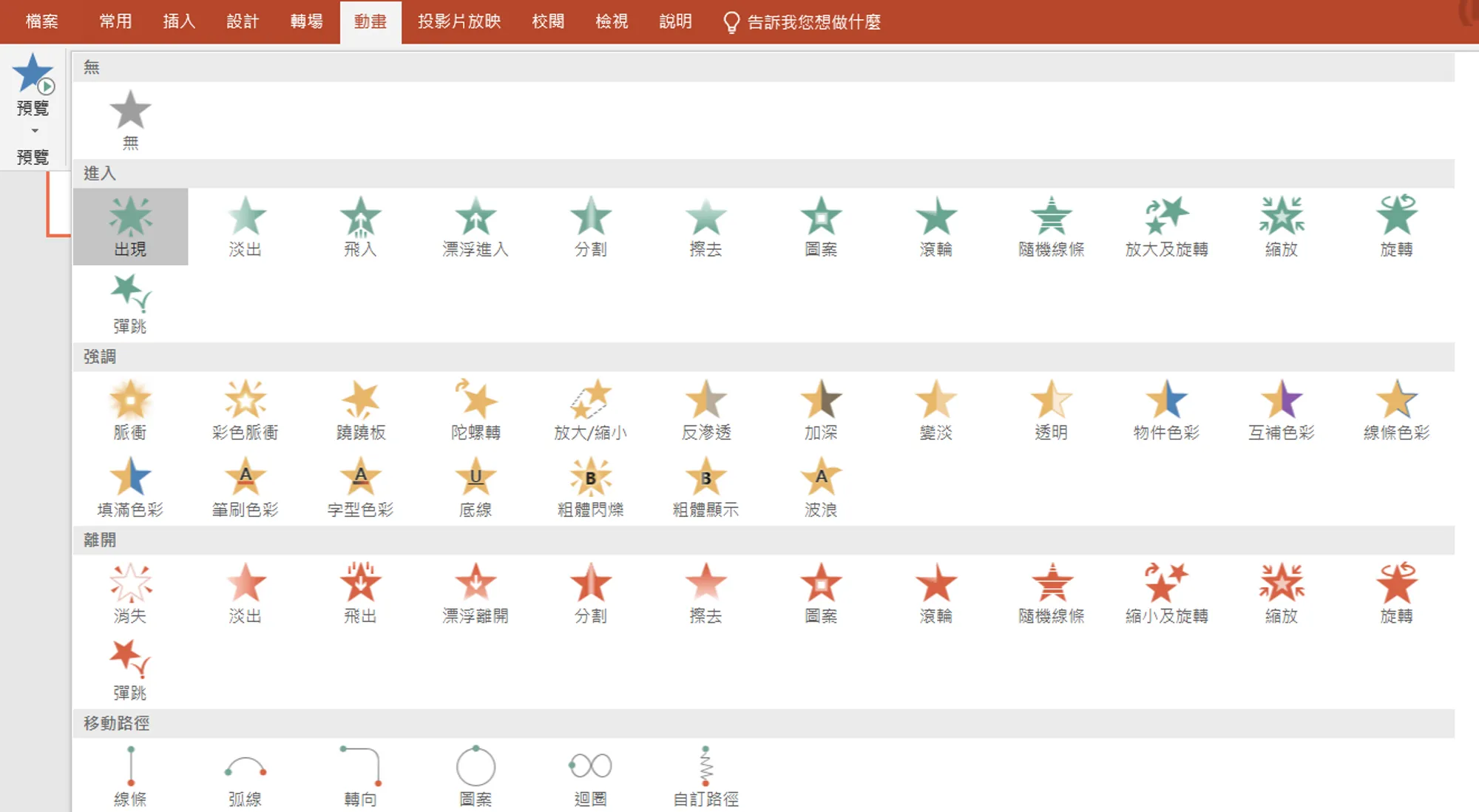
Task: Select the 漂浮進入 entrance animation
Action: (475, 226)
